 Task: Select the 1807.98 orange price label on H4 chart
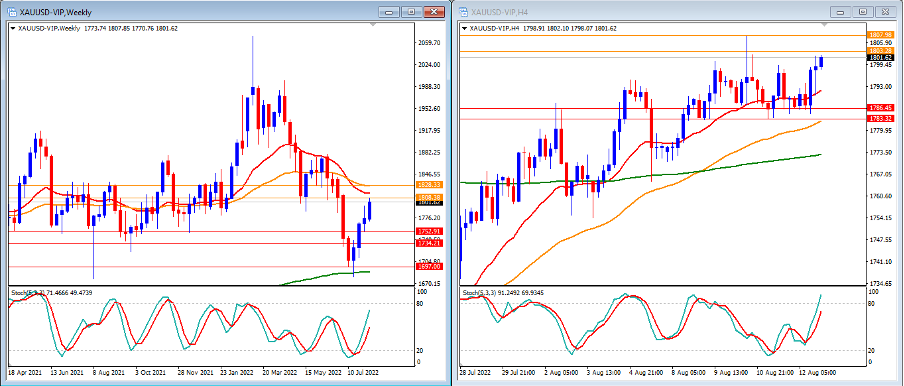(x=882, y=35)
